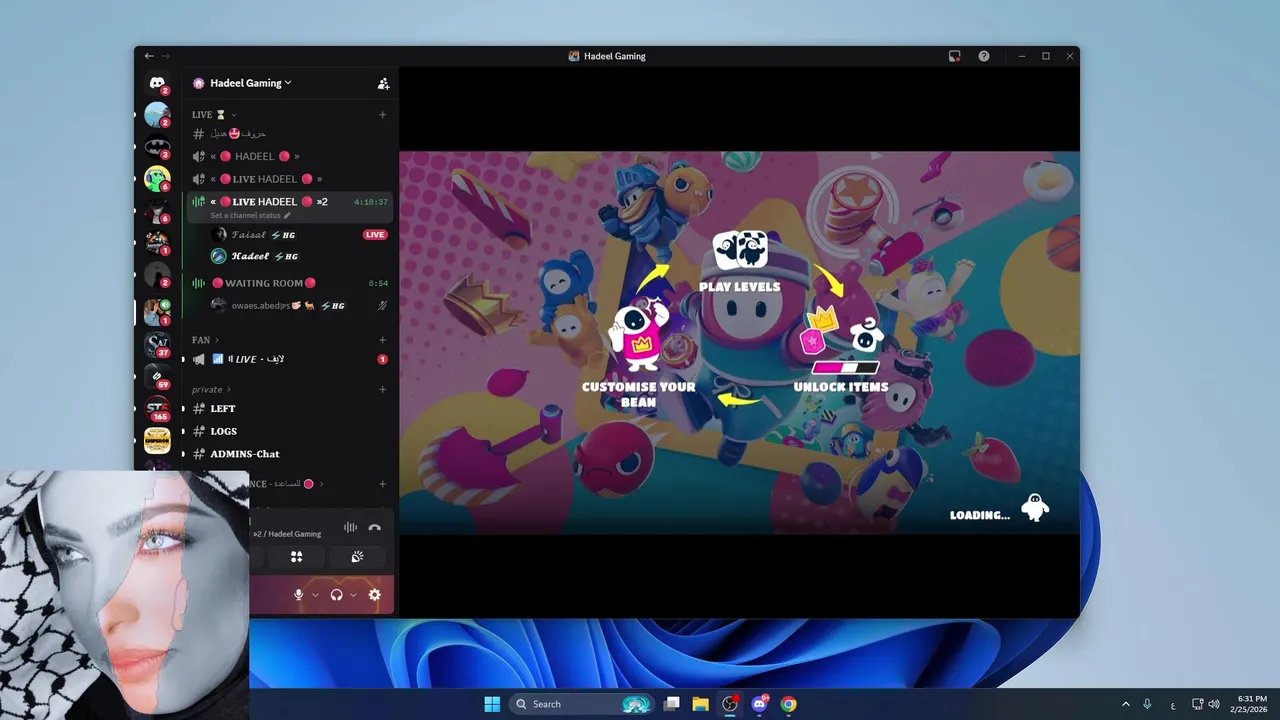Expand the FAN category

coord(205,340)
